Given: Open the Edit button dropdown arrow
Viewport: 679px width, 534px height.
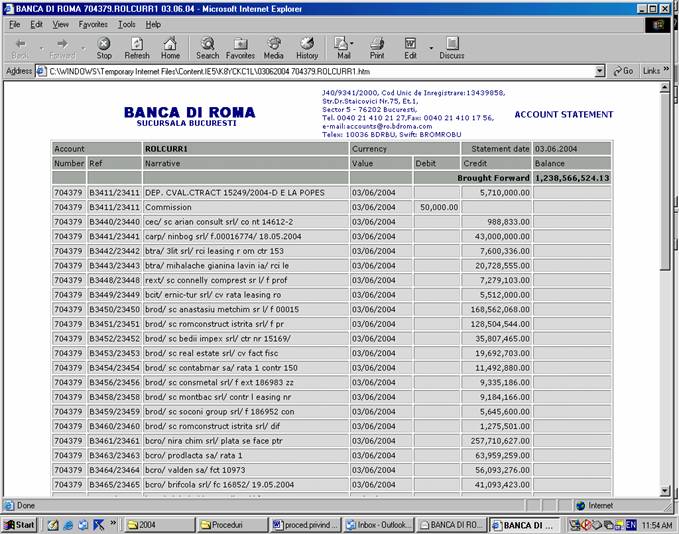Looking at the screenshot, I should pyautogui.click(x=431, y=48).
